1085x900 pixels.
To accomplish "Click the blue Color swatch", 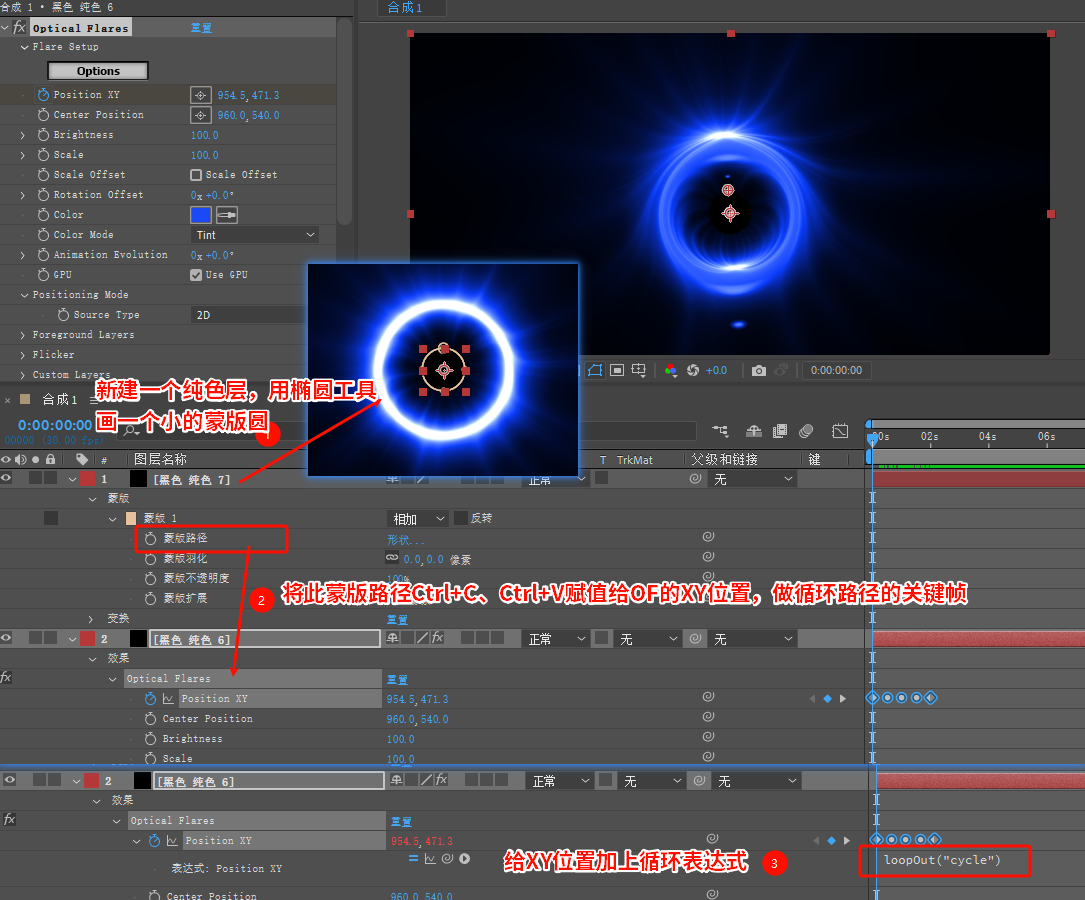I will [x=201, y=215].
